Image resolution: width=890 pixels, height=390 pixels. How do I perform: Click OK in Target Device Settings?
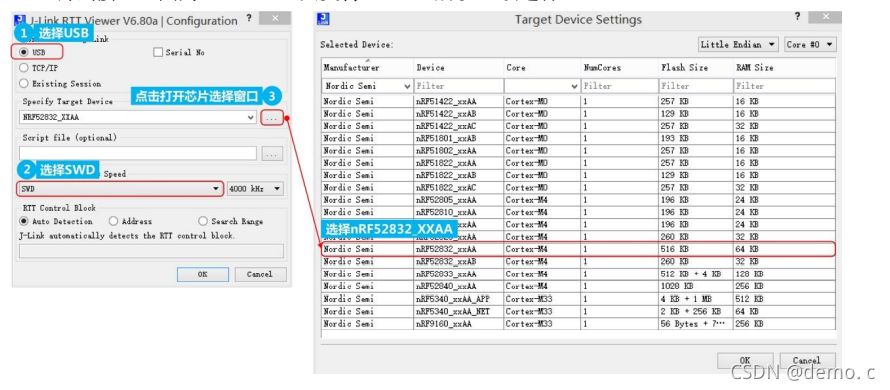745,360
